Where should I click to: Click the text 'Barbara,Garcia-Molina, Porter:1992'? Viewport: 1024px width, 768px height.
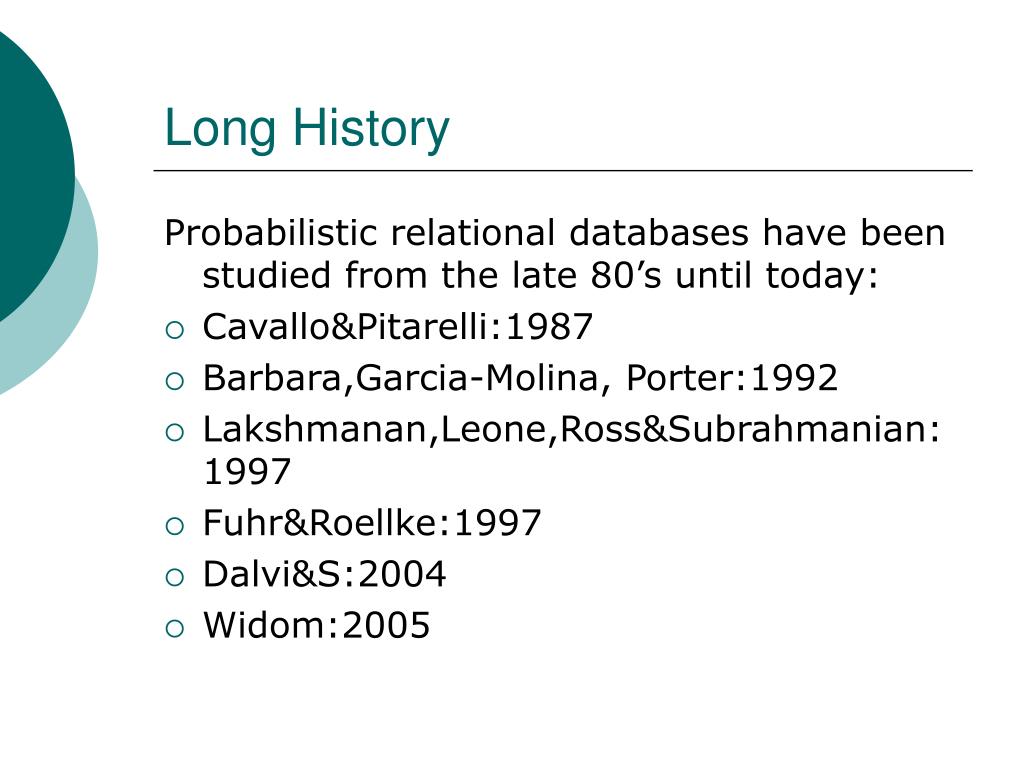(x=520, y=378)
